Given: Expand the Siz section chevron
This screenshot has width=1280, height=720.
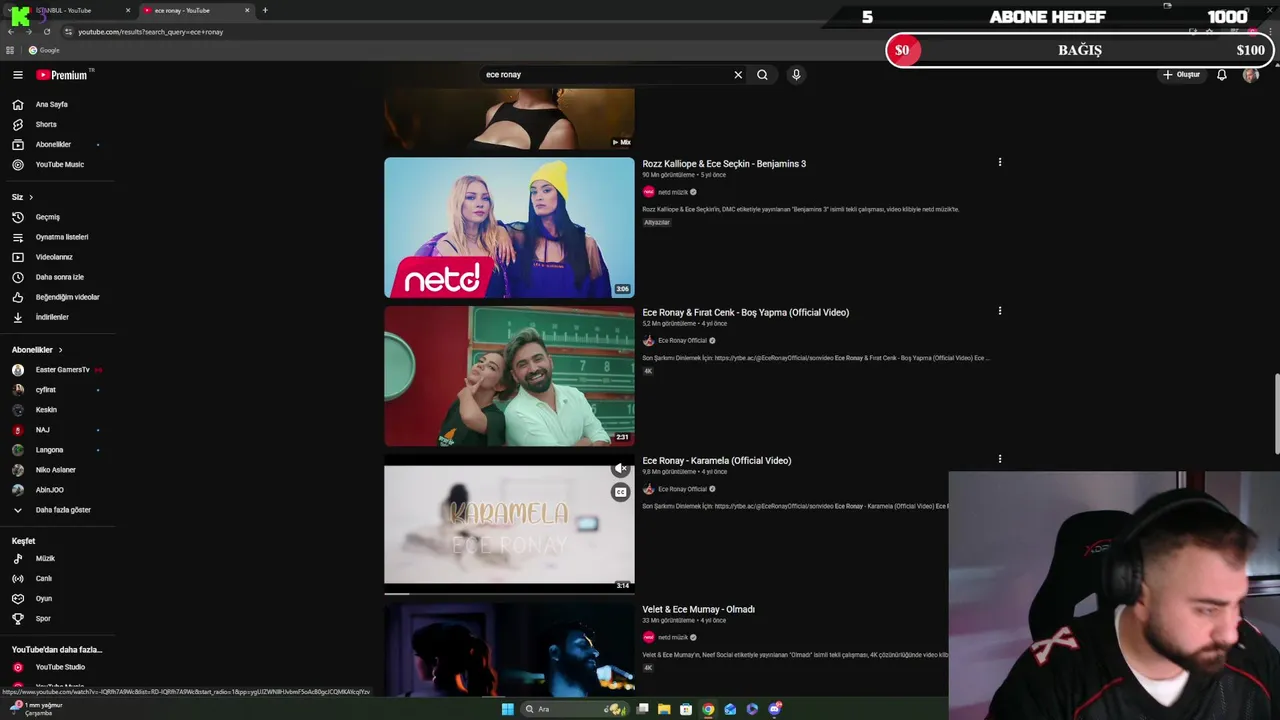Looking at the screenshot, I should coord(31,197).
